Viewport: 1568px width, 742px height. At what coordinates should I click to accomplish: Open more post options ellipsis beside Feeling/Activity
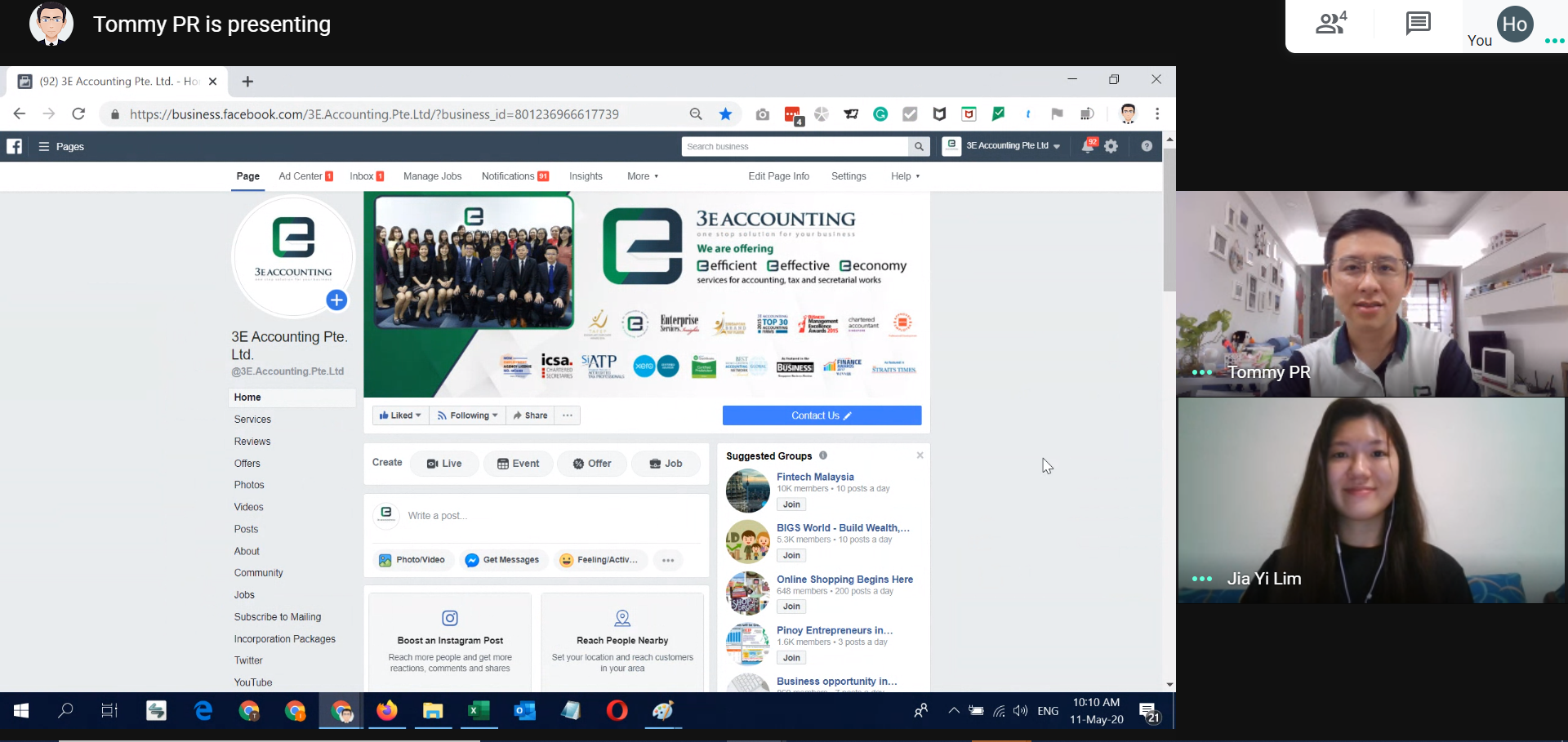coord(668,560)
